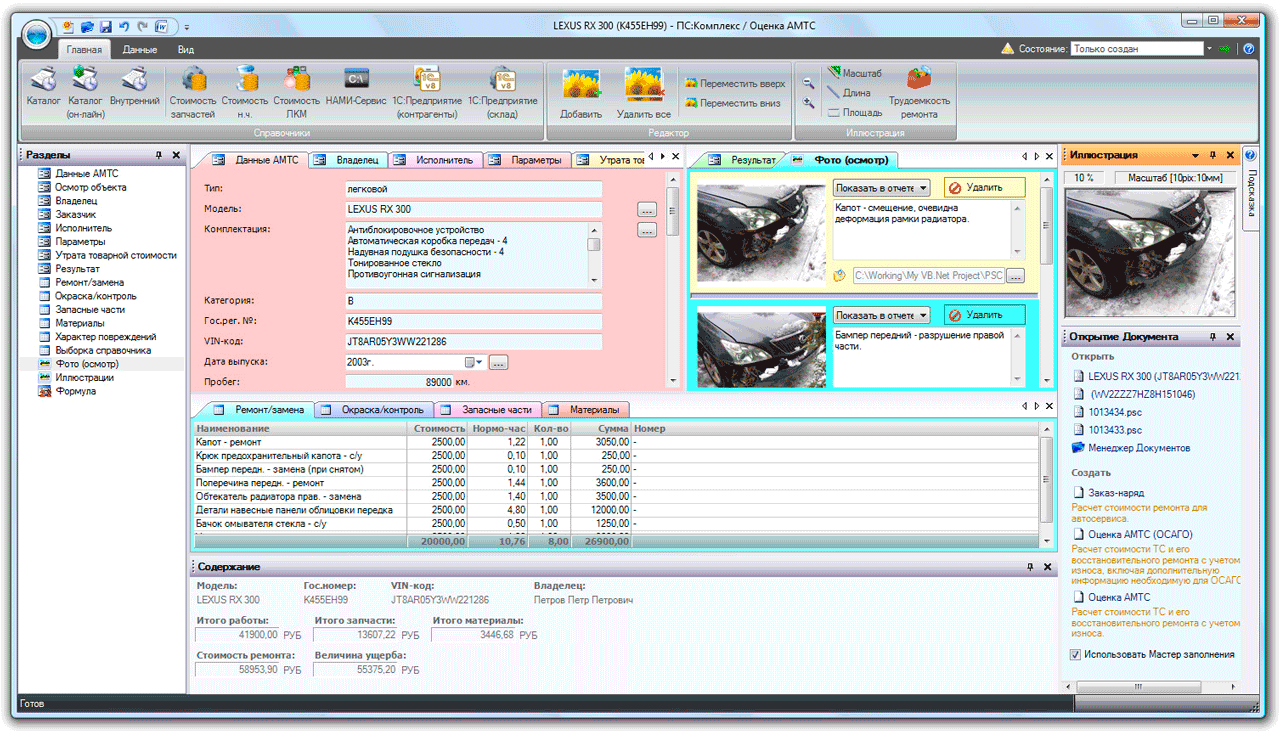1280x732 pixels.
Task: Click the Гос.рег. № input field
Action: pyautogui.click(x=472, y=322)
